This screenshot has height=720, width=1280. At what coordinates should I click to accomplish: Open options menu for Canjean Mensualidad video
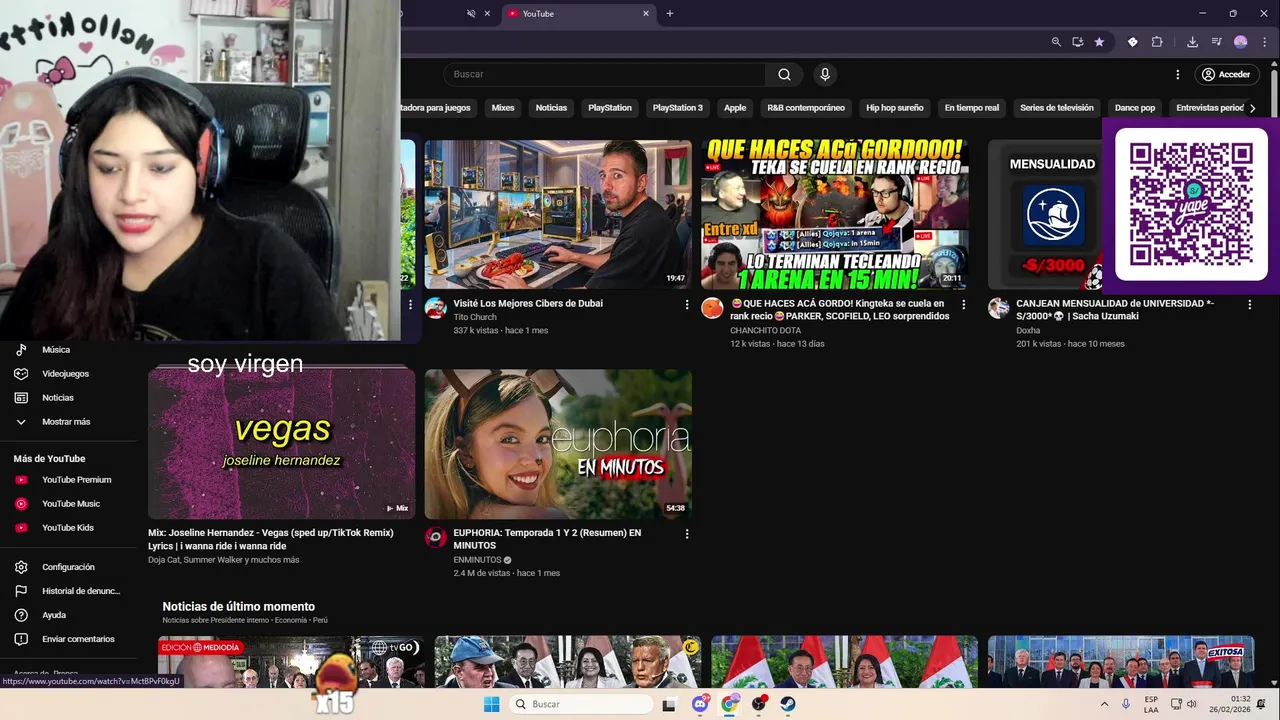pos(1249,304)
